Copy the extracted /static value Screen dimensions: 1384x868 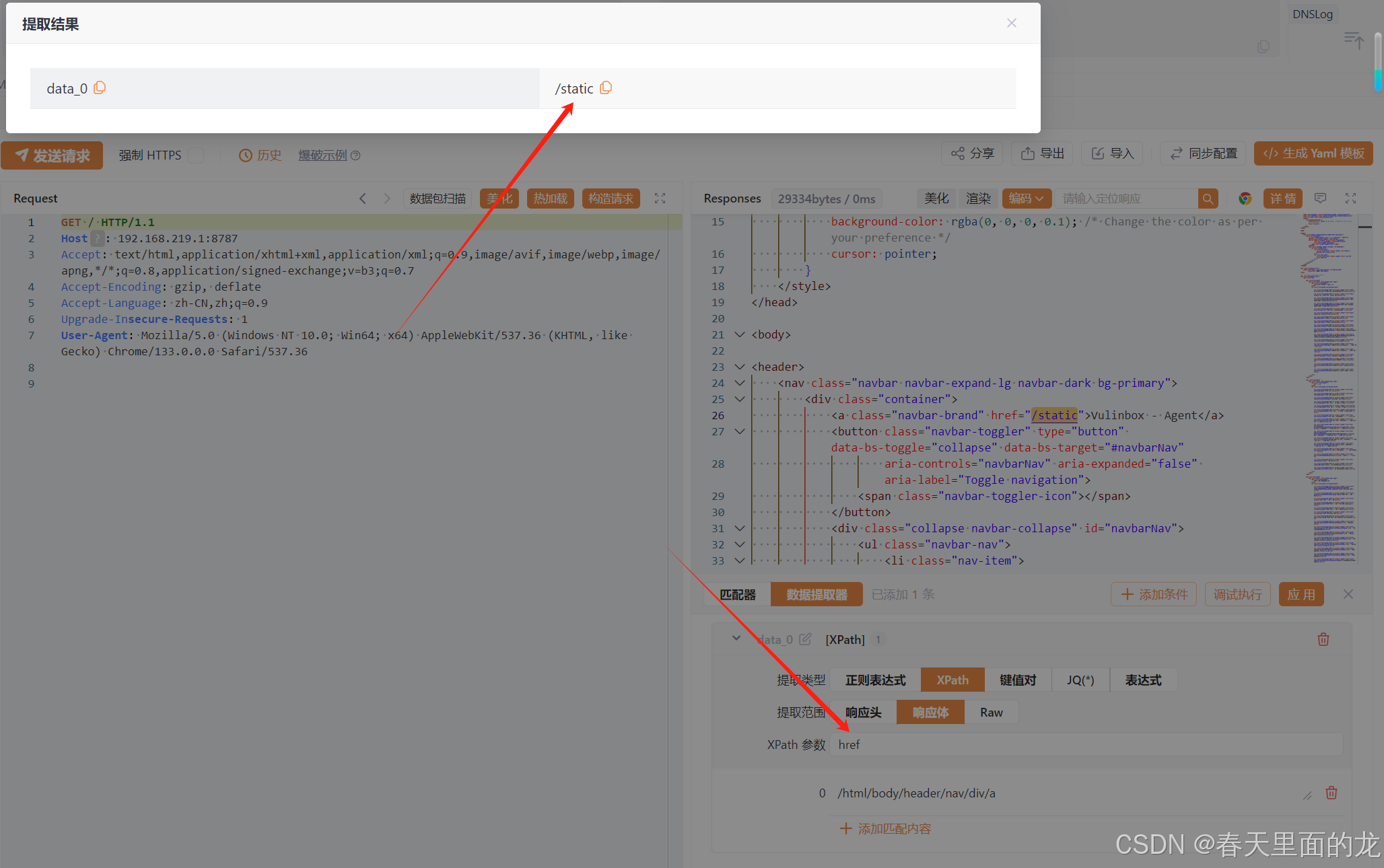[x=606, y=88]
